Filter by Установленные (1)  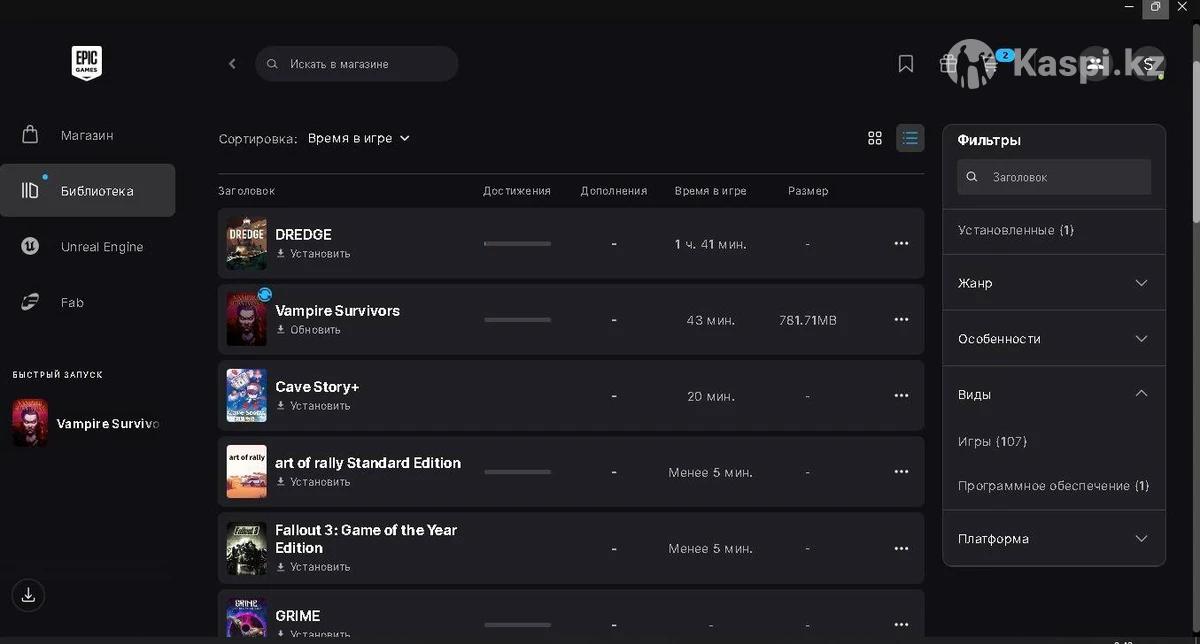(x=1015, y=230)
